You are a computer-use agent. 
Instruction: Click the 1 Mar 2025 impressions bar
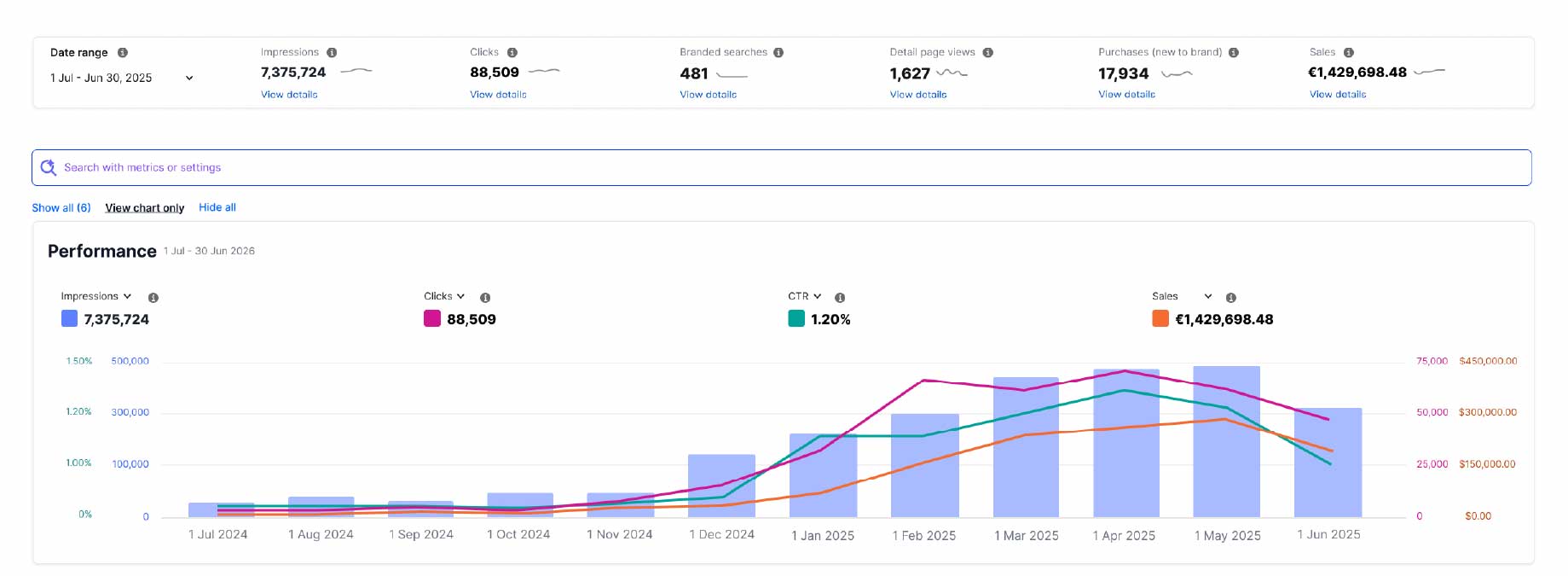1026,447
